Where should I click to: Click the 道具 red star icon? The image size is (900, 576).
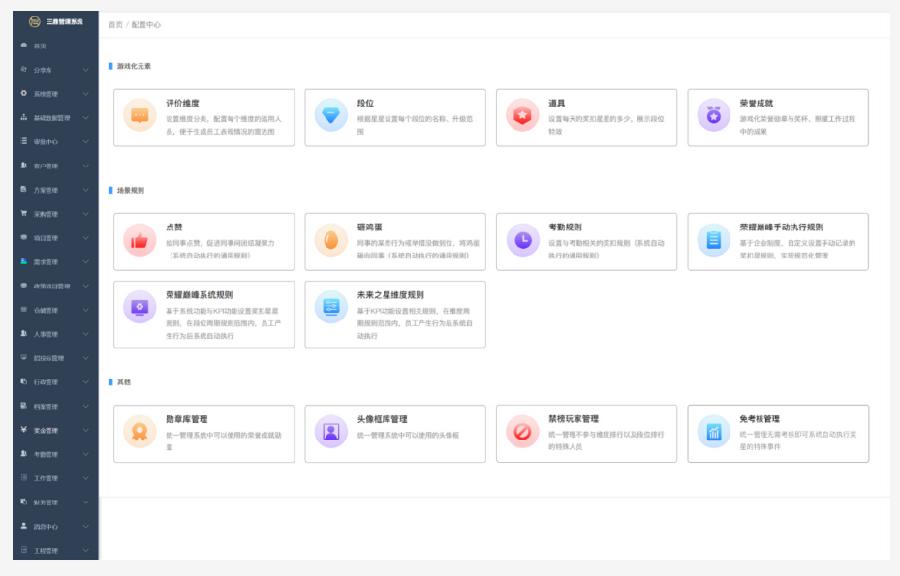[x=522, y=116]
